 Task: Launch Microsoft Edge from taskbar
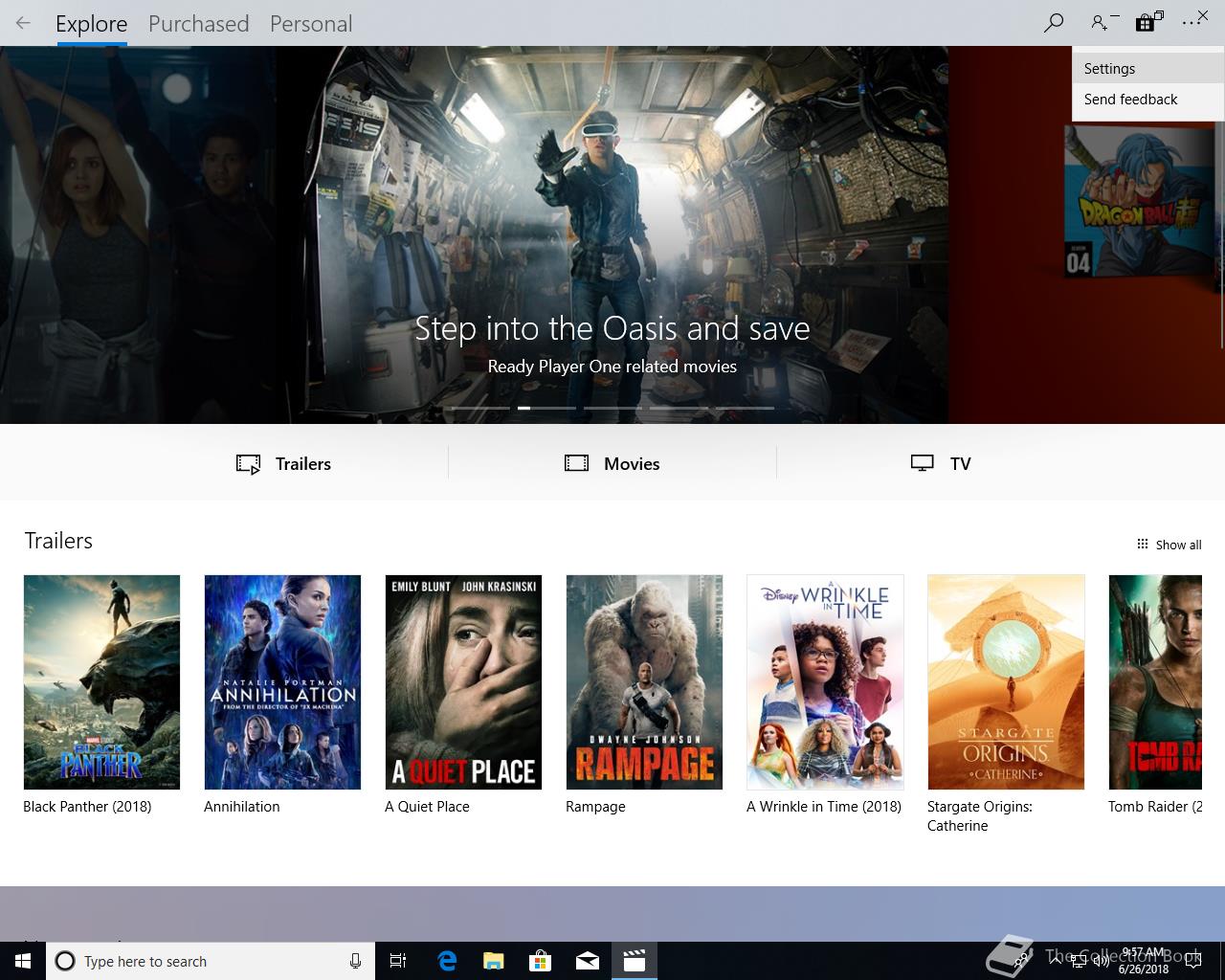tap(447, 961)
